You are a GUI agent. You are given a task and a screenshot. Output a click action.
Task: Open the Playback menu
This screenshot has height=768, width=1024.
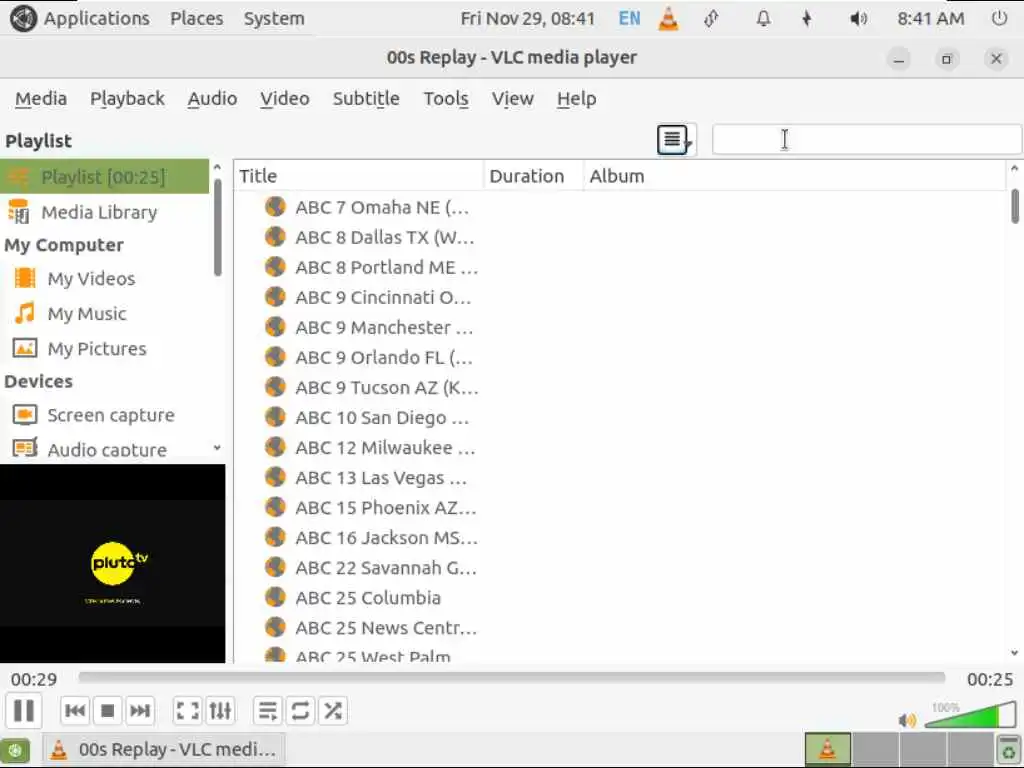[127, 99]
